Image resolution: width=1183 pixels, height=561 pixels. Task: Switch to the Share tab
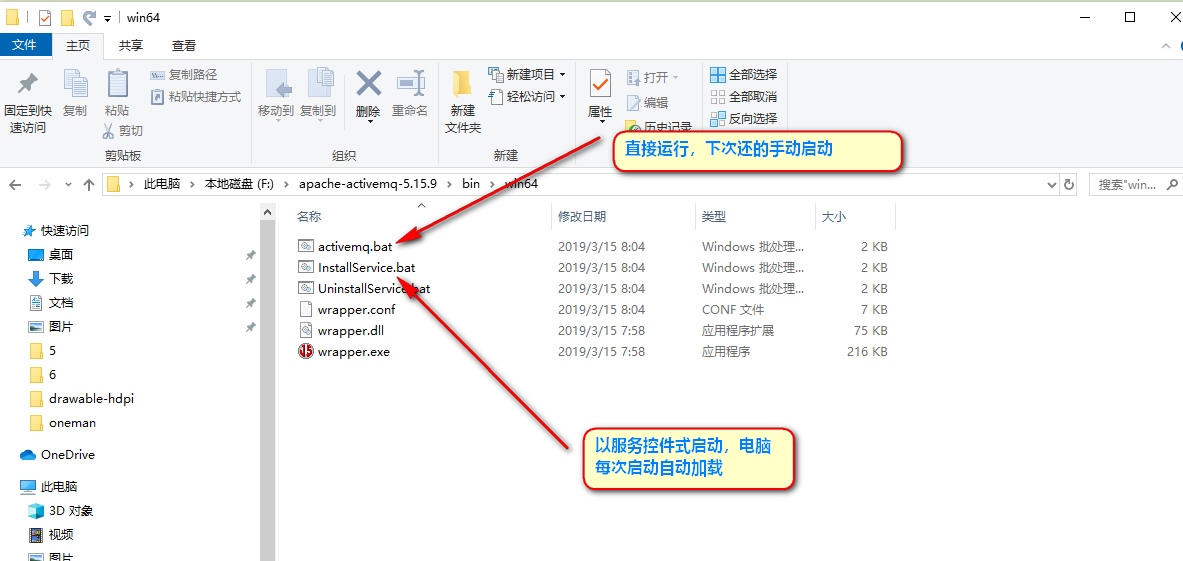[x=131, y=45]
